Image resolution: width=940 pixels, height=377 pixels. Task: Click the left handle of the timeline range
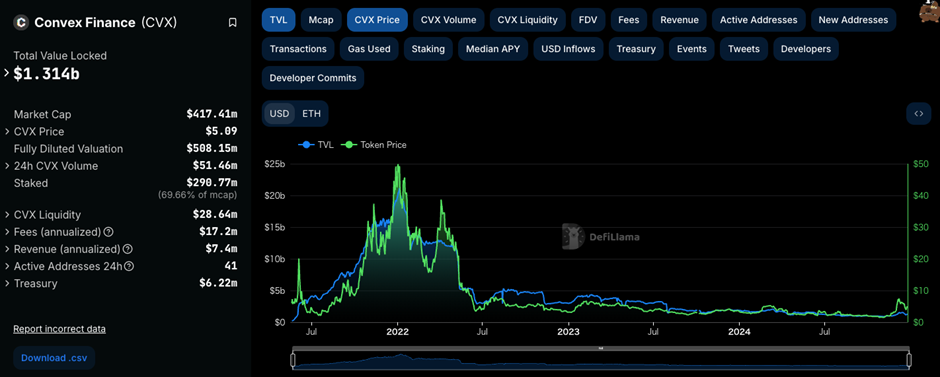[x=293, y=360]
